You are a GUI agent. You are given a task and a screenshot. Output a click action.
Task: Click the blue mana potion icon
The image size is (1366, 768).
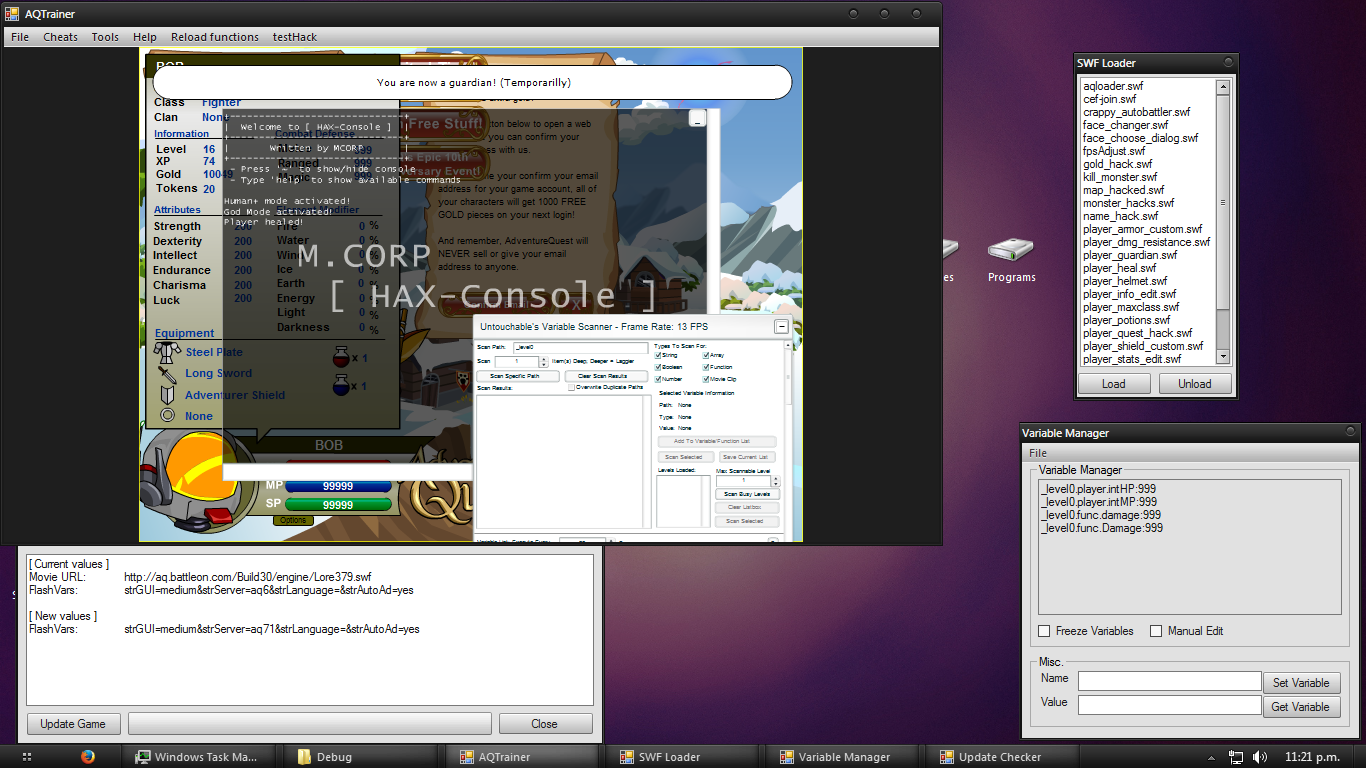[x=341, y=385]
